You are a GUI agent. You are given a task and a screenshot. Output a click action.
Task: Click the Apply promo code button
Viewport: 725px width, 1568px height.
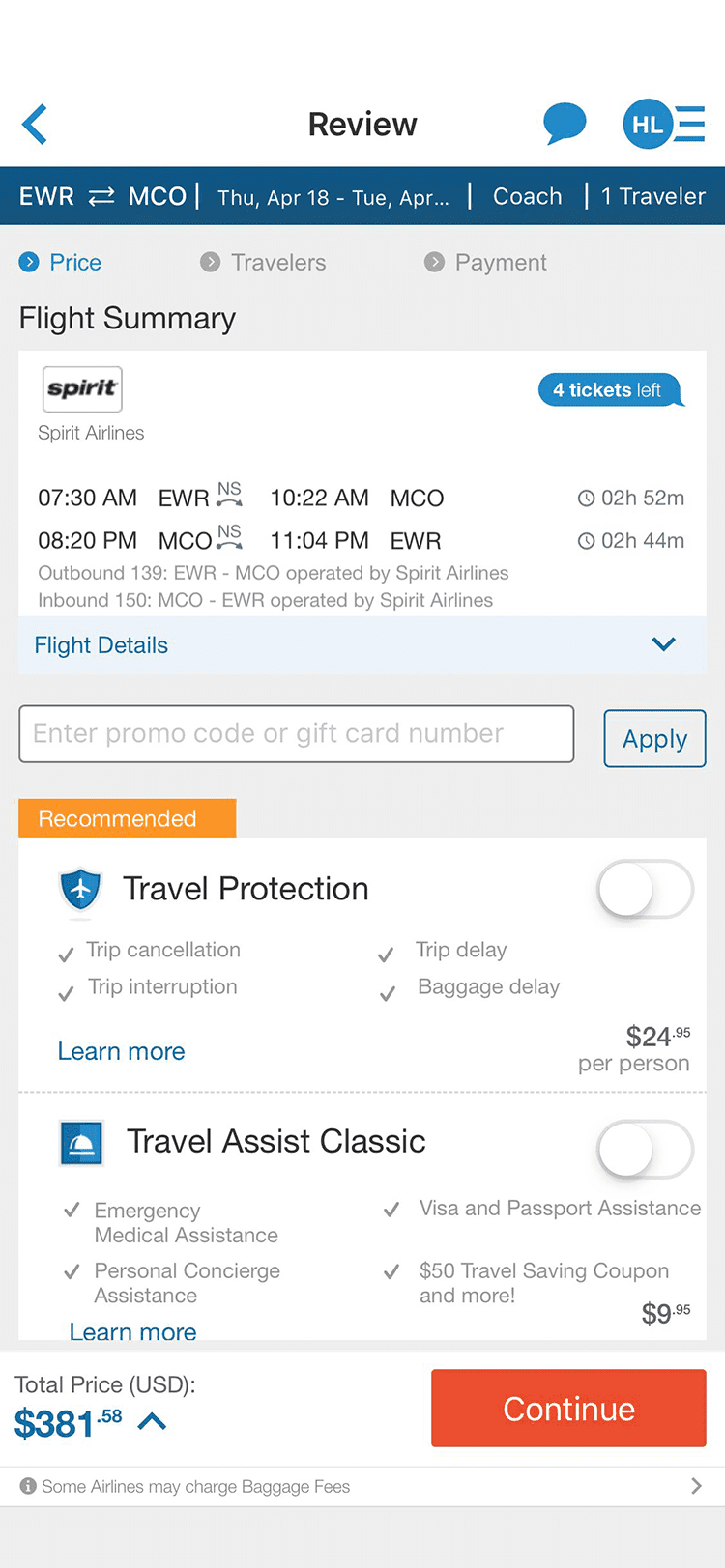654,739
